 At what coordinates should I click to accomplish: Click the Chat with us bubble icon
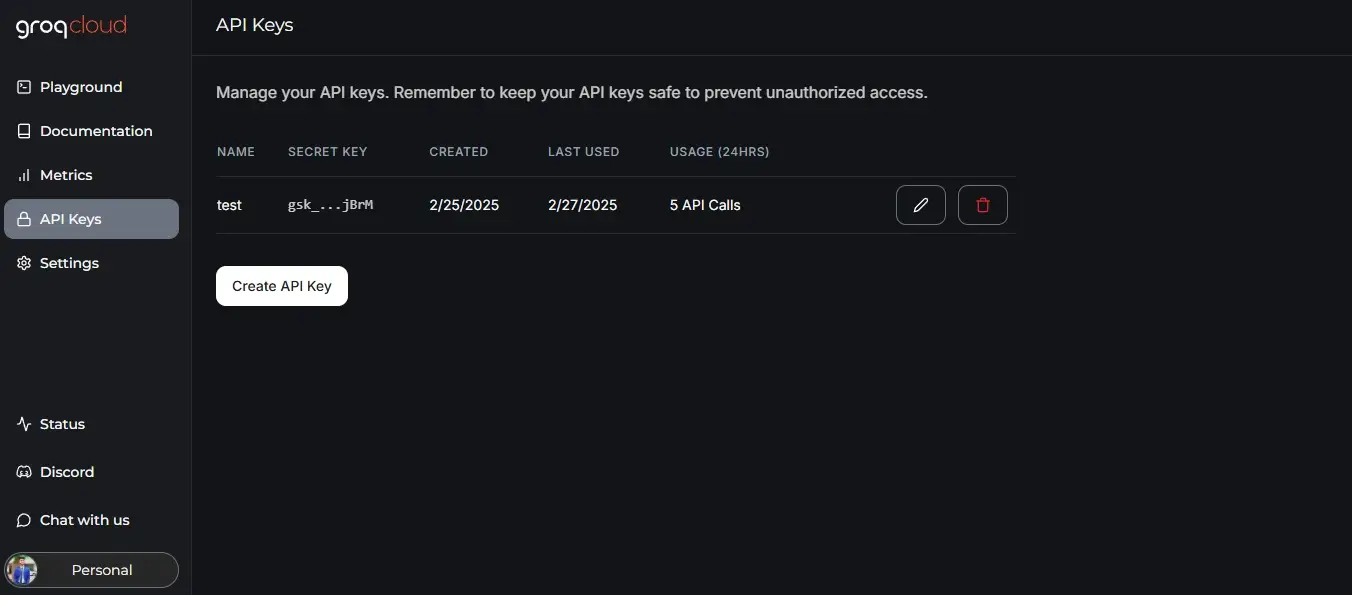point(24,520)
